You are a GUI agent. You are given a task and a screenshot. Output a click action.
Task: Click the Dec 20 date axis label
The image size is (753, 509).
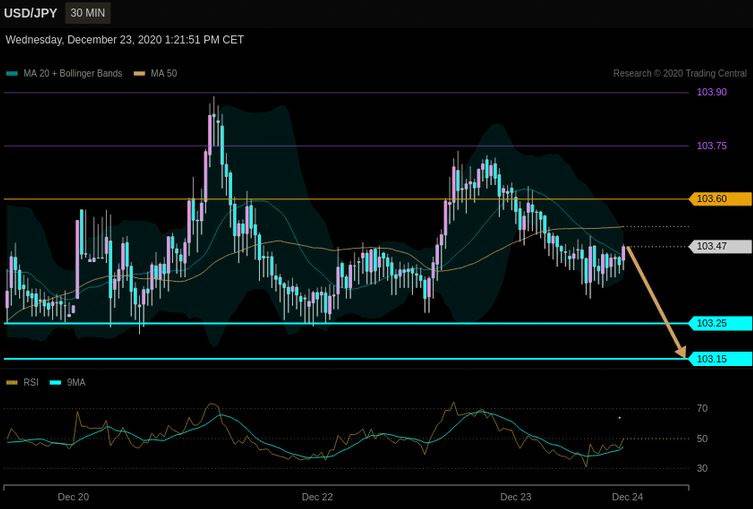(x=73, y=497)
